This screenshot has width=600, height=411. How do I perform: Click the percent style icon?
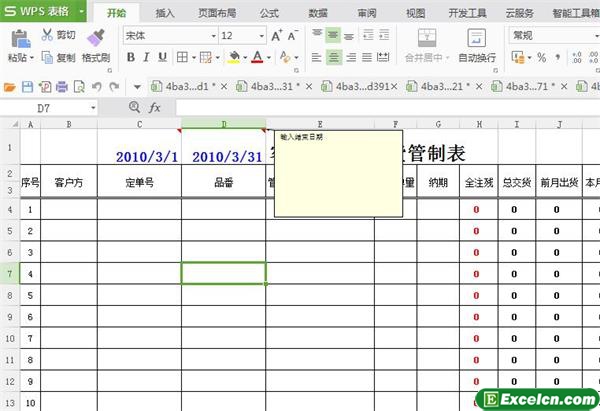tap(541, 57)
